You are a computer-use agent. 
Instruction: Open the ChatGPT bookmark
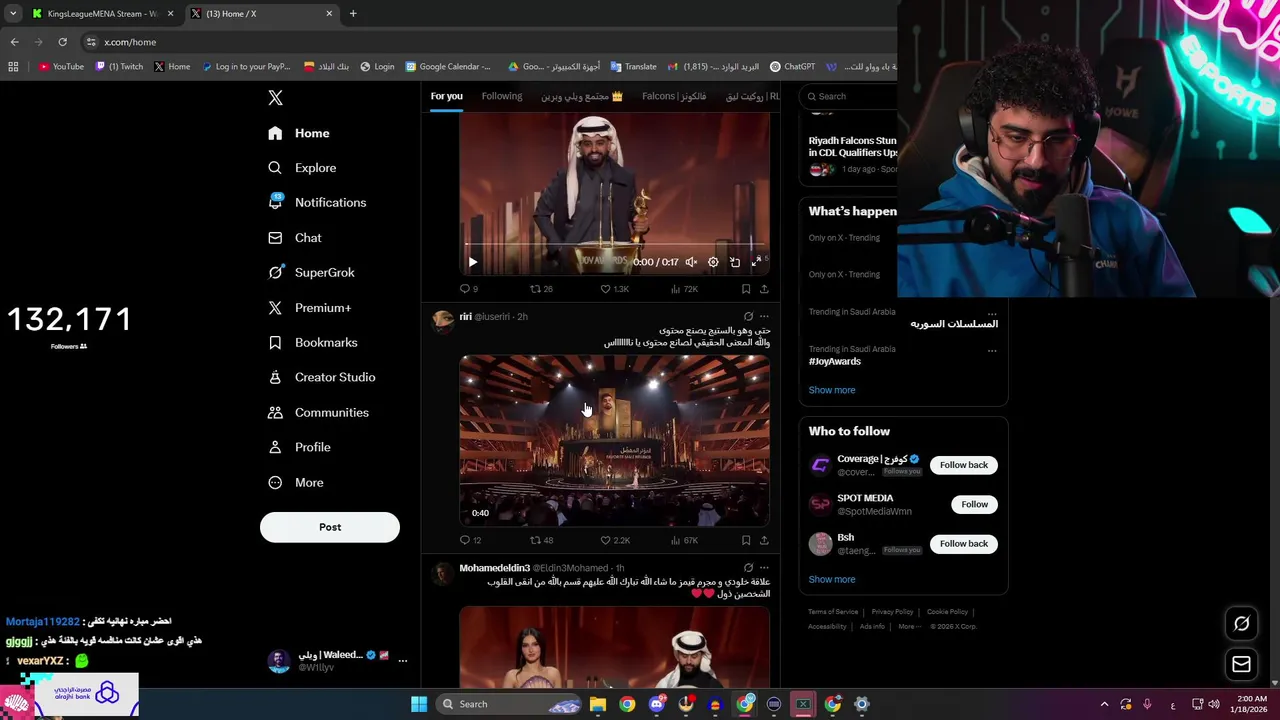coord(792,67)
